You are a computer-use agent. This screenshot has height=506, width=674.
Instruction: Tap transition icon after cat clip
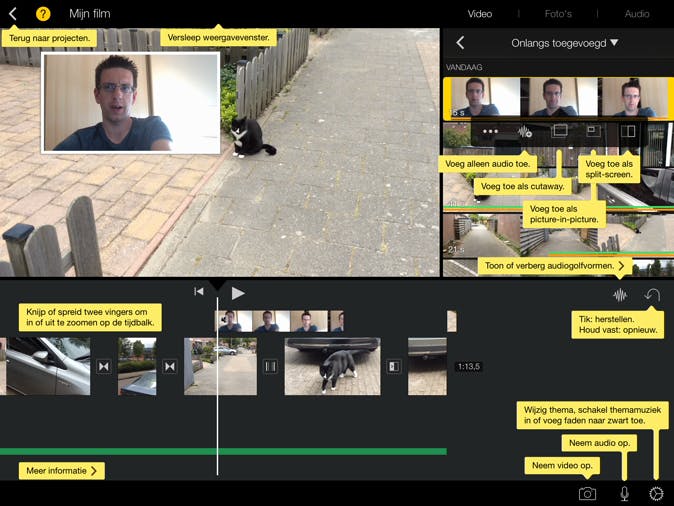point(394,366)
